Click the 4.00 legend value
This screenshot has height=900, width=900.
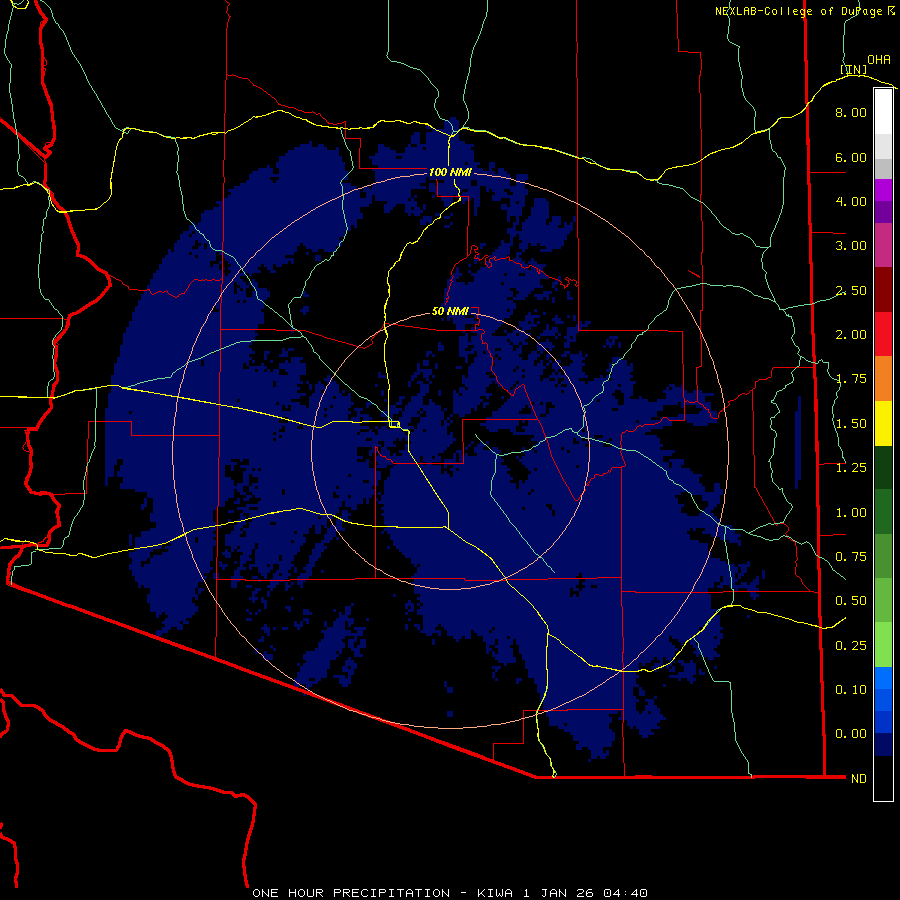[x=851, y=201]
